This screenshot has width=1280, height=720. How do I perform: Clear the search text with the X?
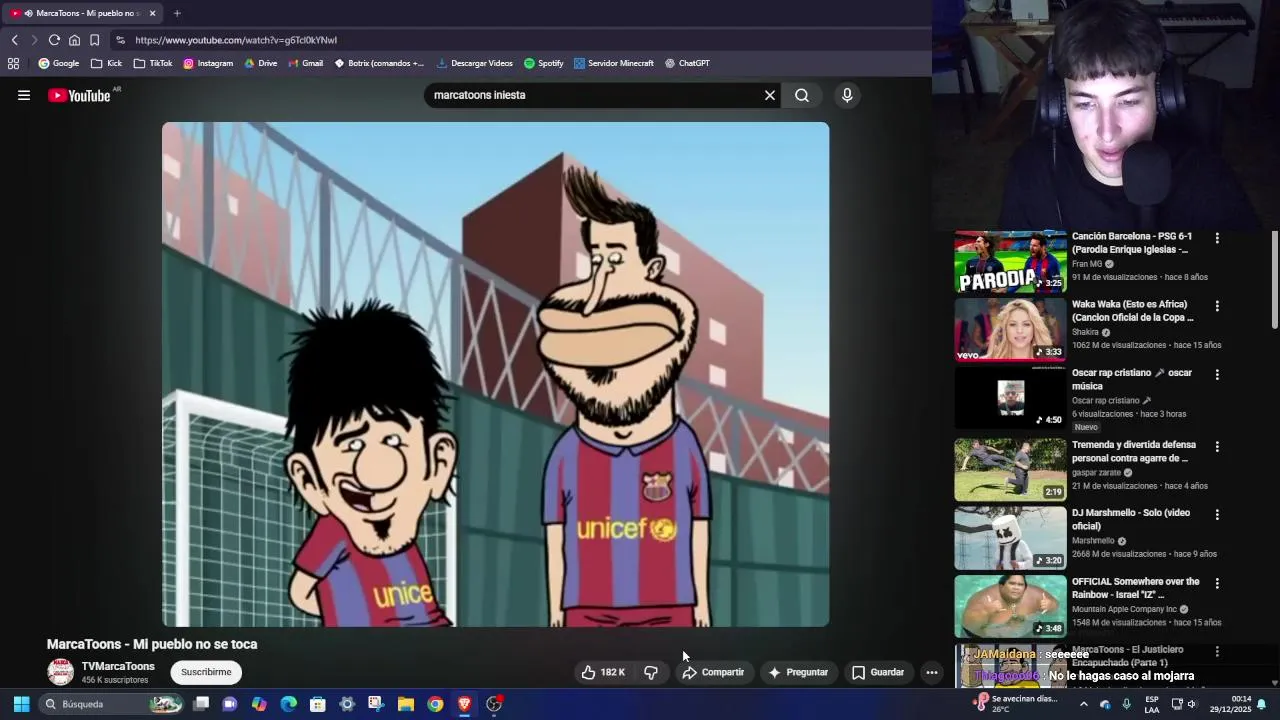point(770,95)
